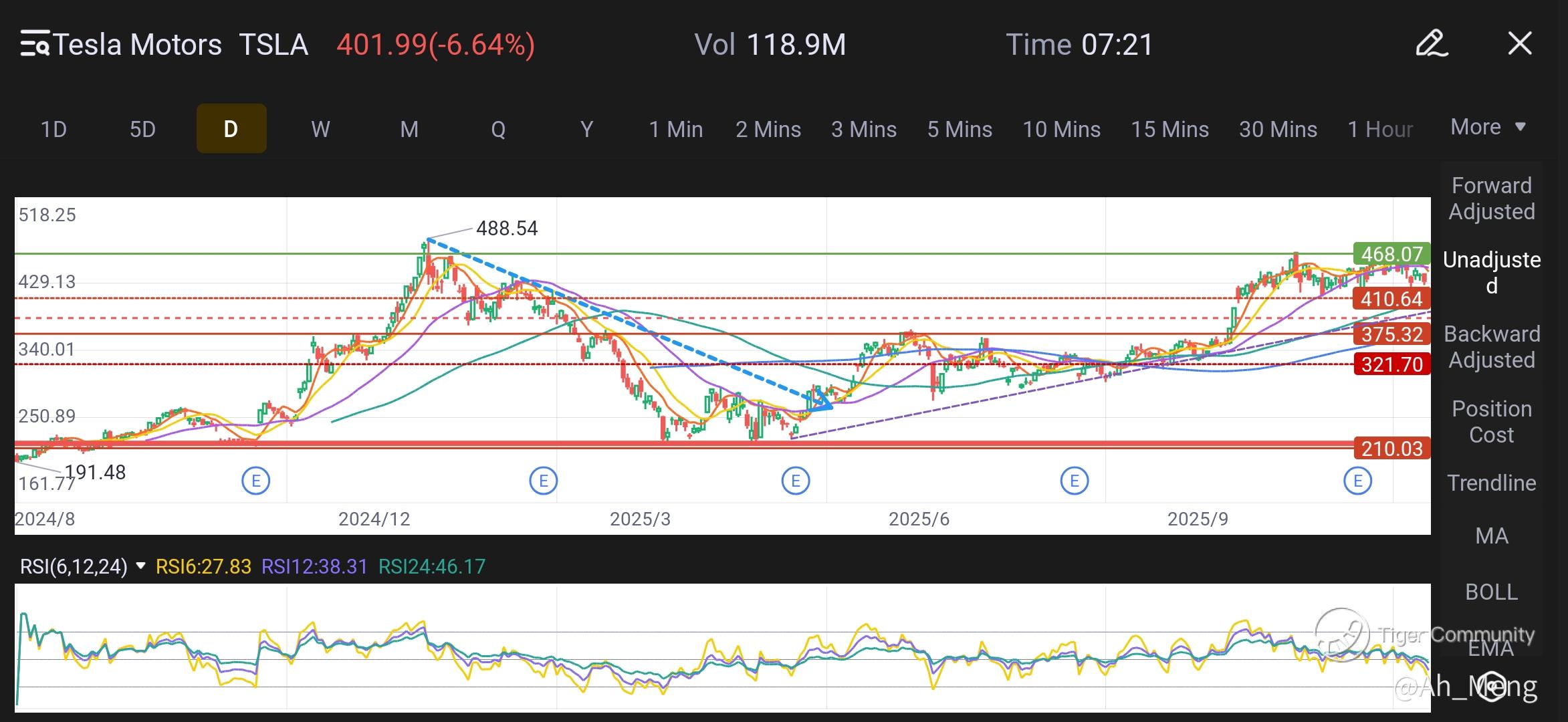This screenshot has width=1568, height=722.
Task: Click the earnings marker near 2025/1
Action: tap(543, 481)
